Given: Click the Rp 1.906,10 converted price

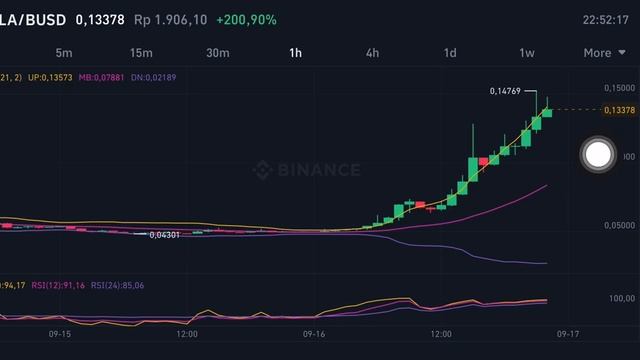Looking at the screenshot, I should [171, 20].
